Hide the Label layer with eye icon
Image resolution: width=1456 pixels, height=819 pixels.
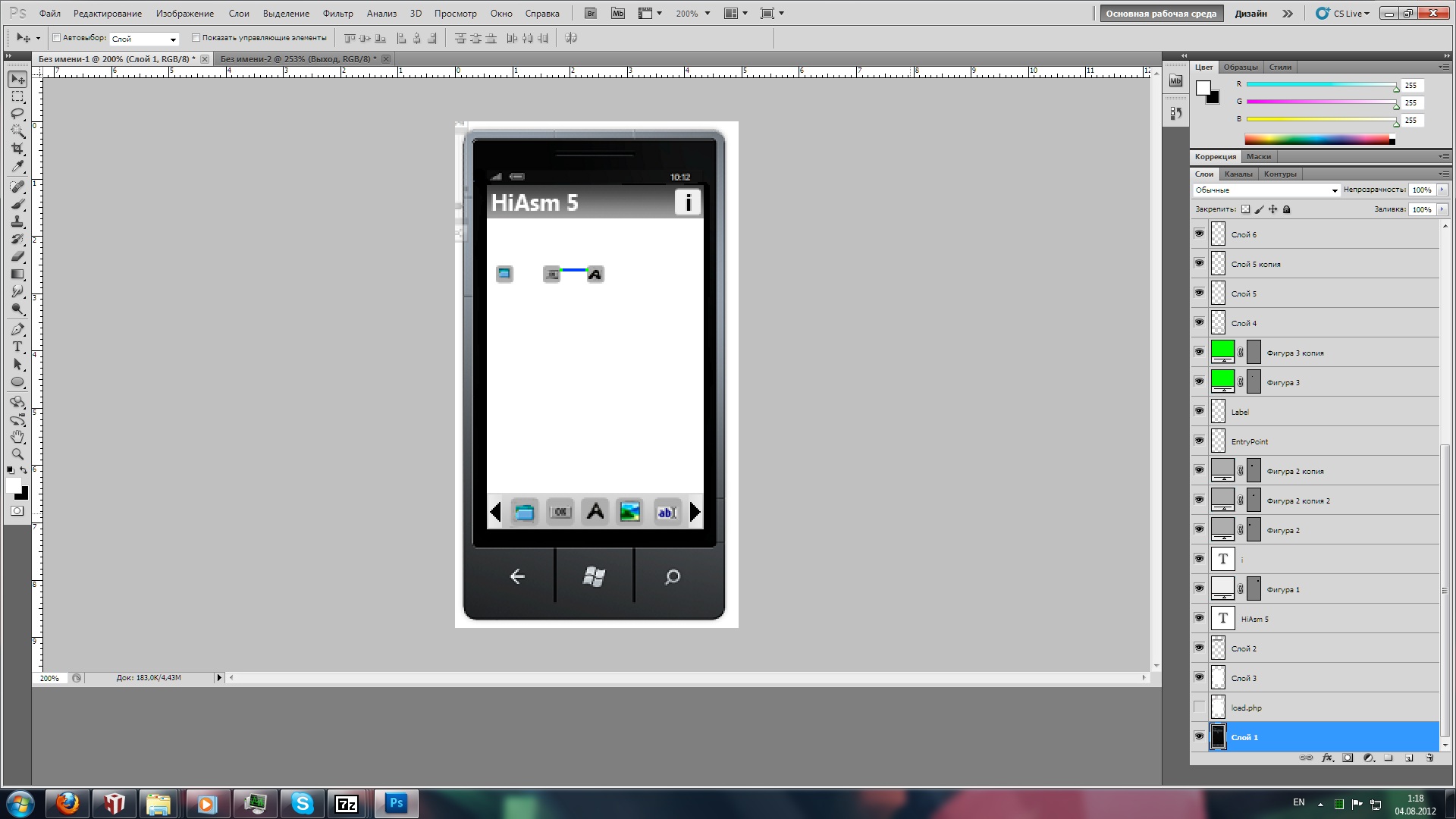coord(1199,411)
